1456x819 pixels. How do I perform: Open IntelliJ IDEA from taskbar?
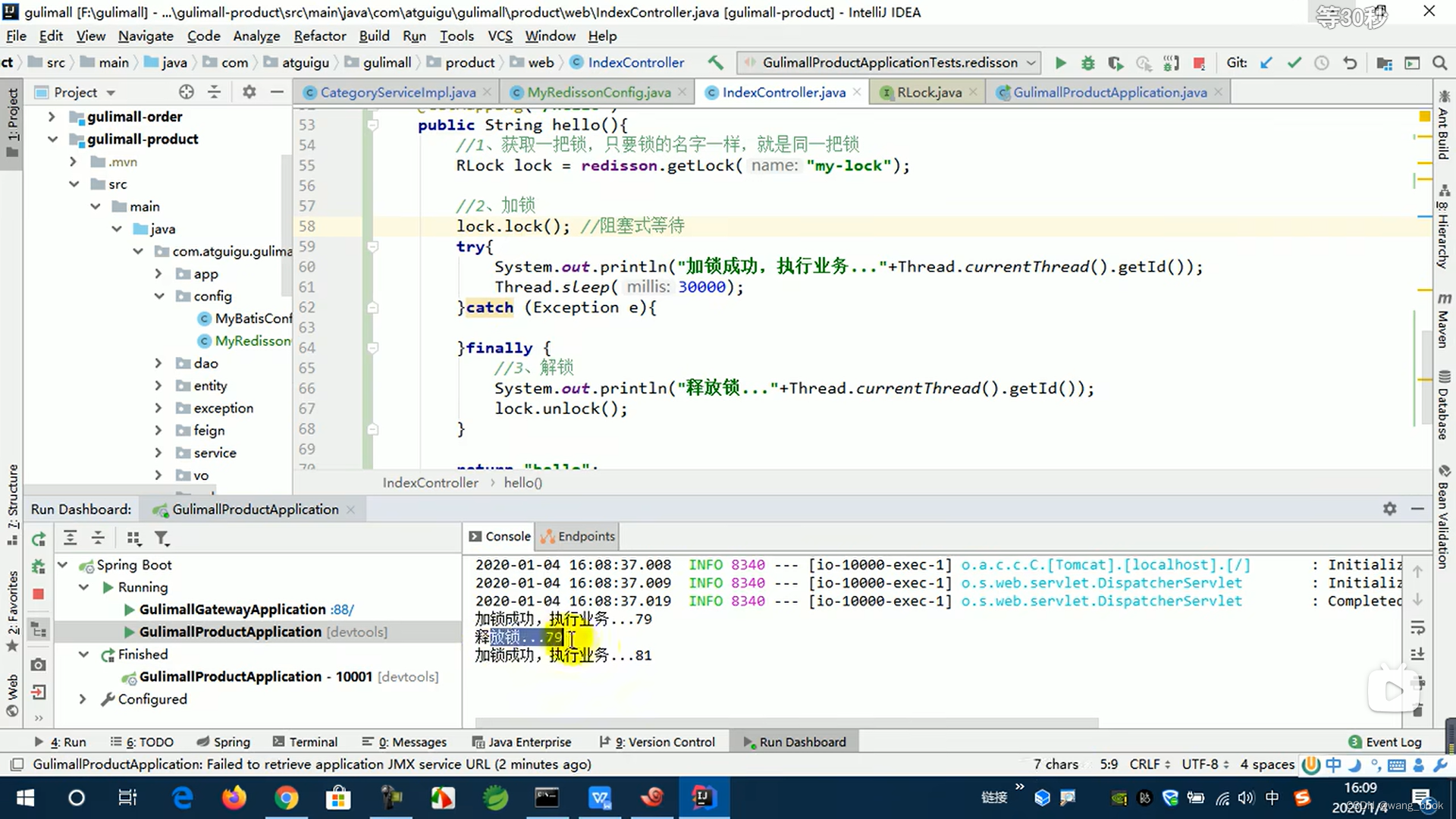pos(703,797)
